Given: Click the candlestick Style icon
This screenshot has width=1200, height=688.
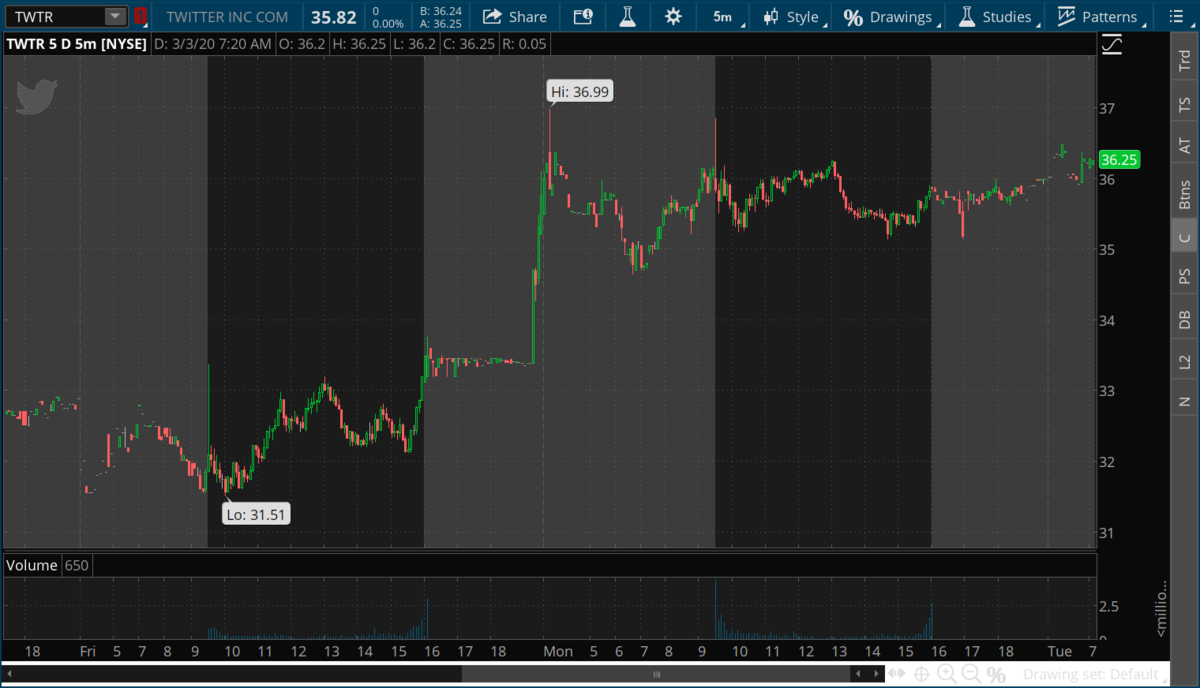Looking at the screenshot, I should click(x=771, y=17).
